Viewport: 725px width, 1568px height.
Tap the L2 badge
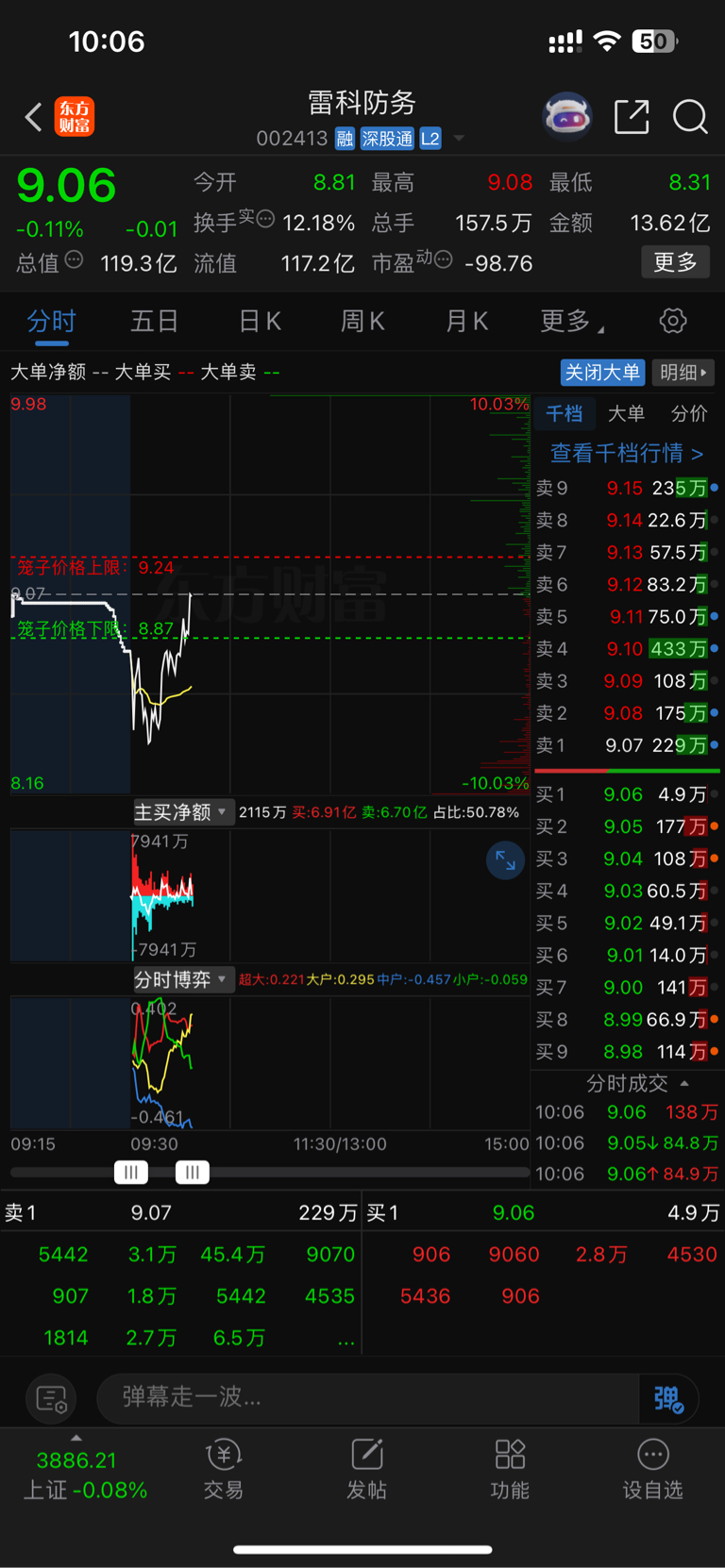point(430,139)
